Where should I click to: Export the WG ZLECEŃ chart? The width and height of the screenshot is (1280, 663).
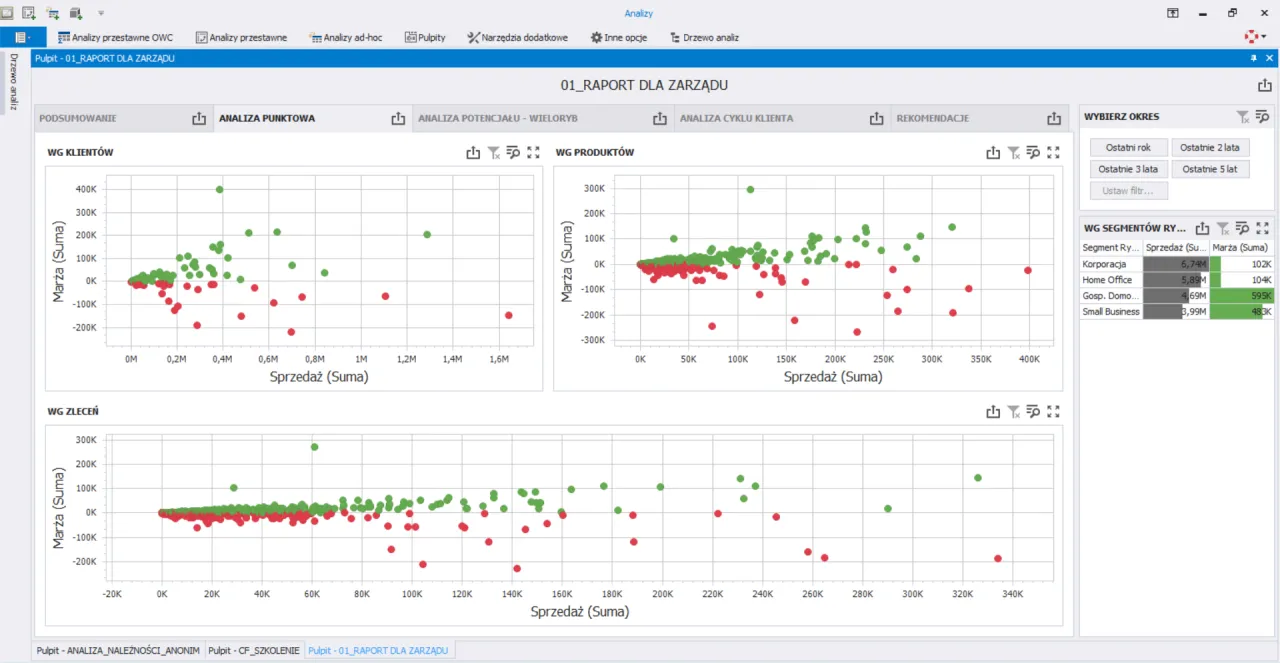click(993, 411)
